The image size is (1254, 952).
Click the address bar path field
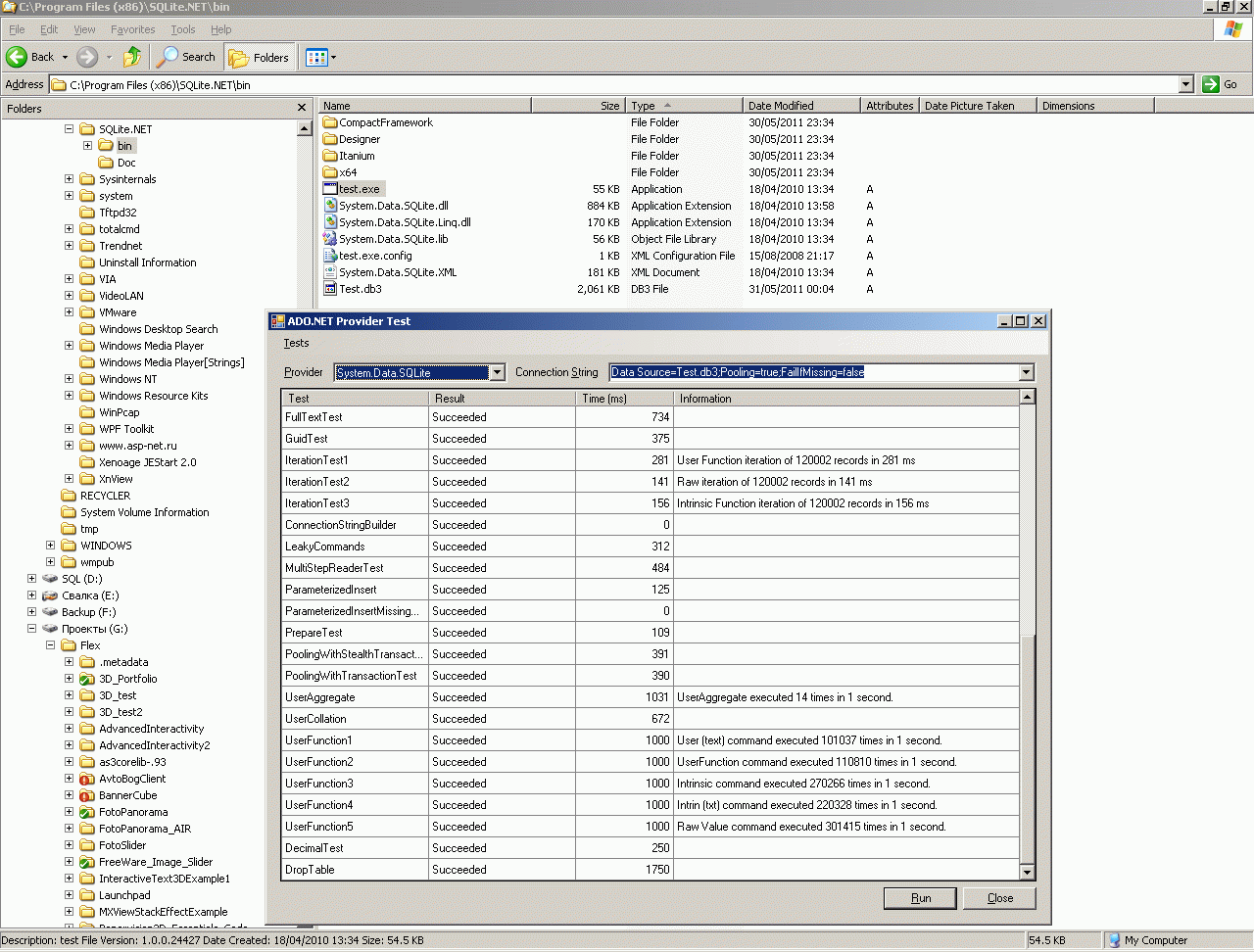pyautogui.click(x=614, y=84)
